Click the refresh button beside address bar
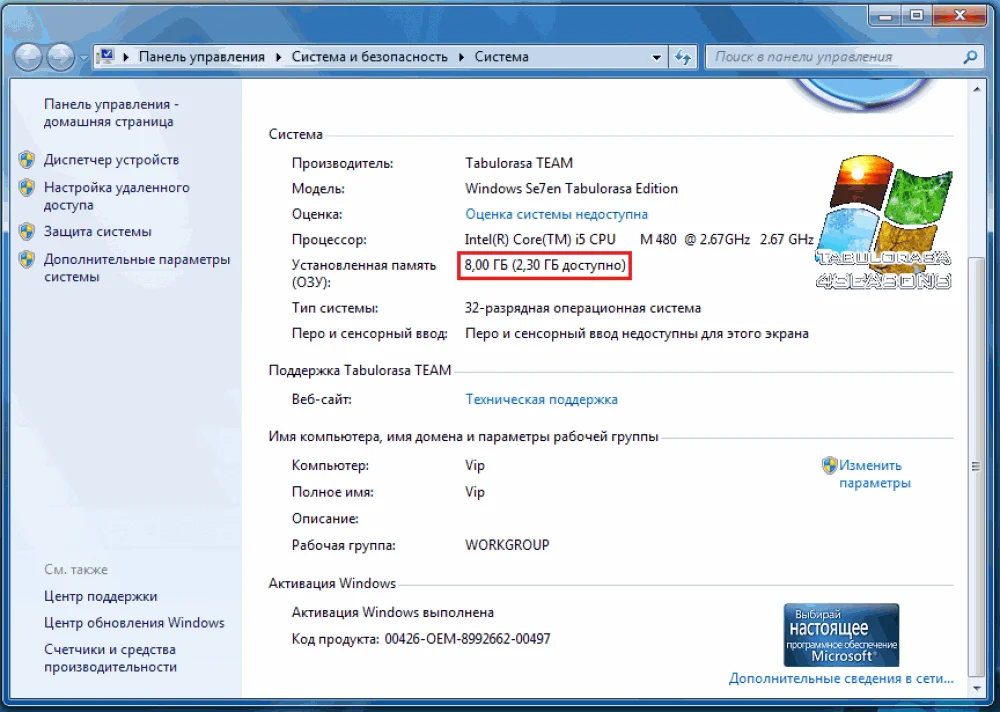 coord(683,57)
